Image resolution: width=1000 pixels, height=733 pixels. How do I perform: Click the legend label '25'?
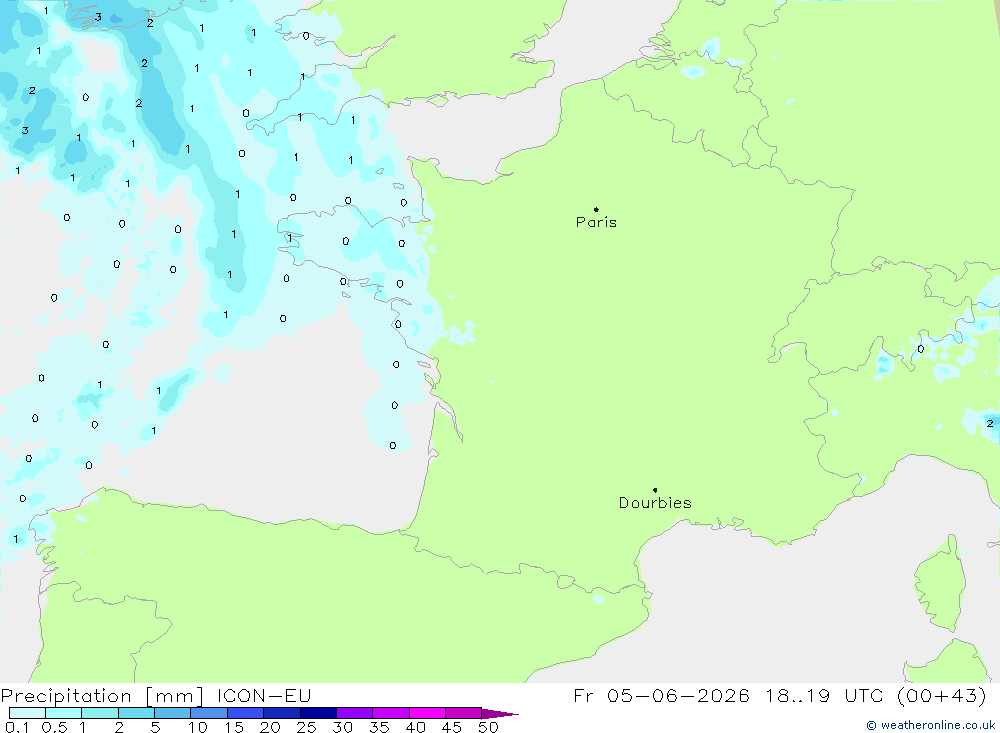click(306, 727)
